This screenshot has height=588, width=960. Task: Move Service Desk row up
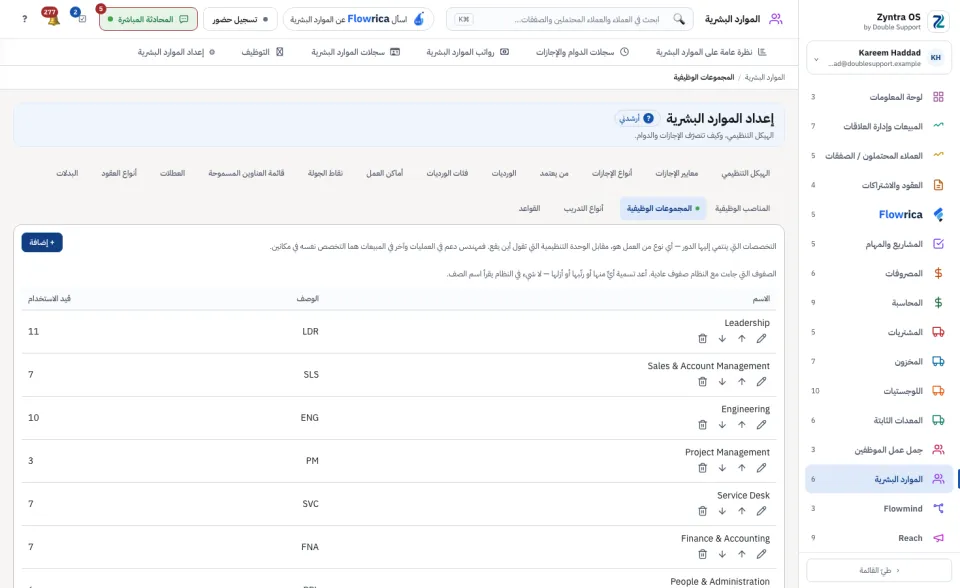point(741,511)
